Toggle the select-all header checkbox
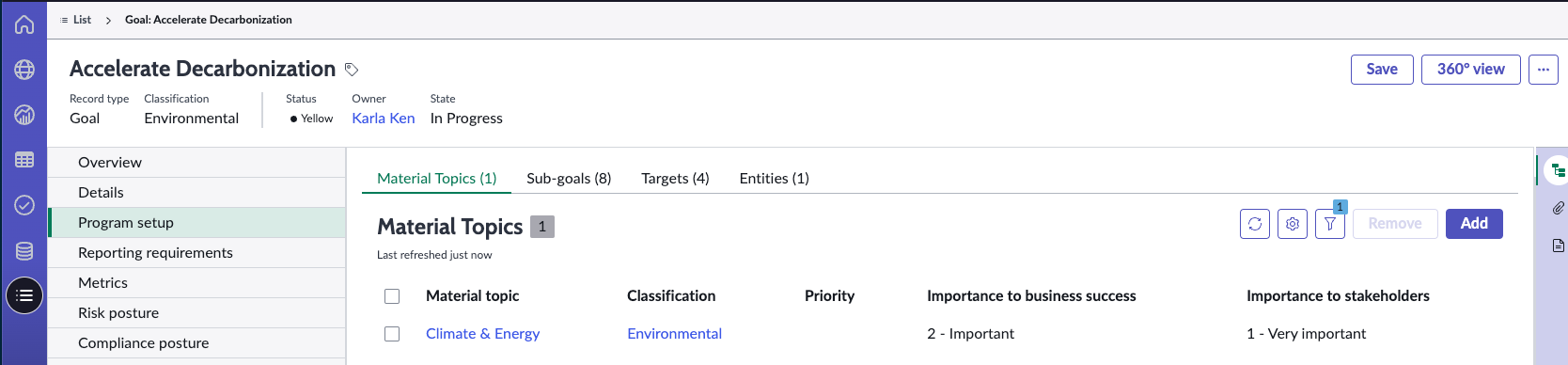 [392, 296]
